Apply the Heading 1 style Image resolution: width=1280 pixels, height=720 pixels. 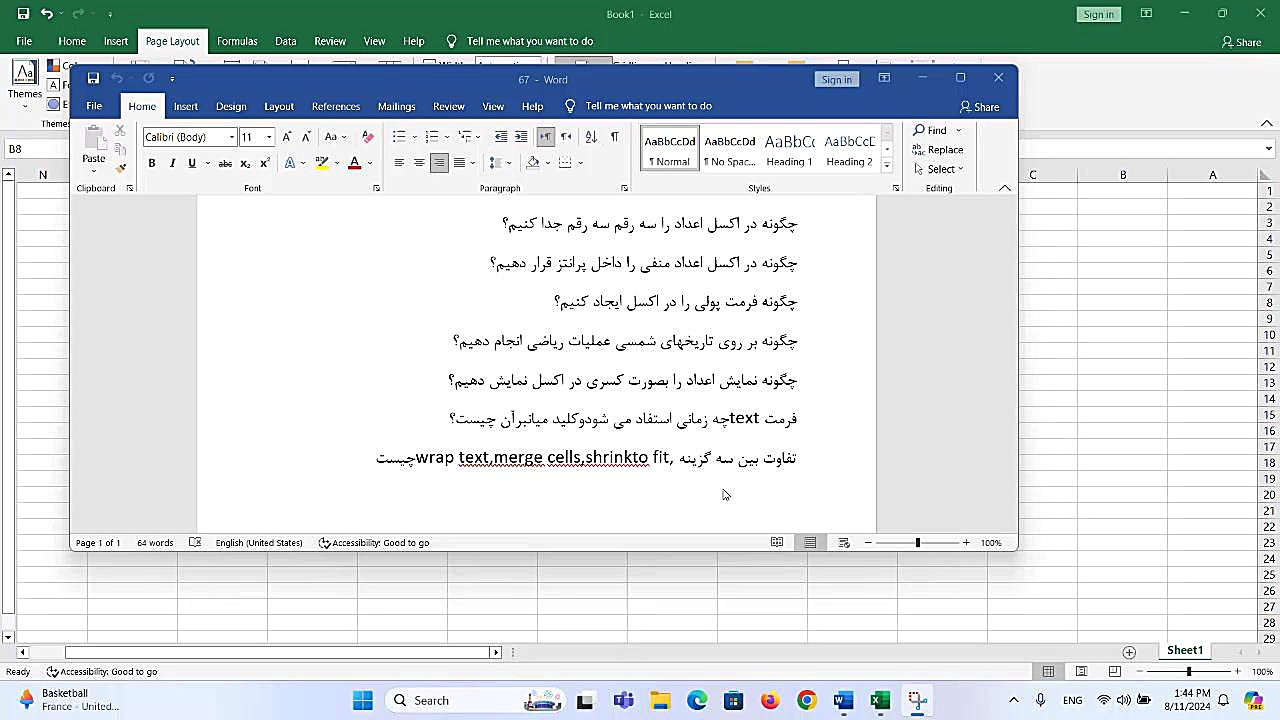pos(789,150)
